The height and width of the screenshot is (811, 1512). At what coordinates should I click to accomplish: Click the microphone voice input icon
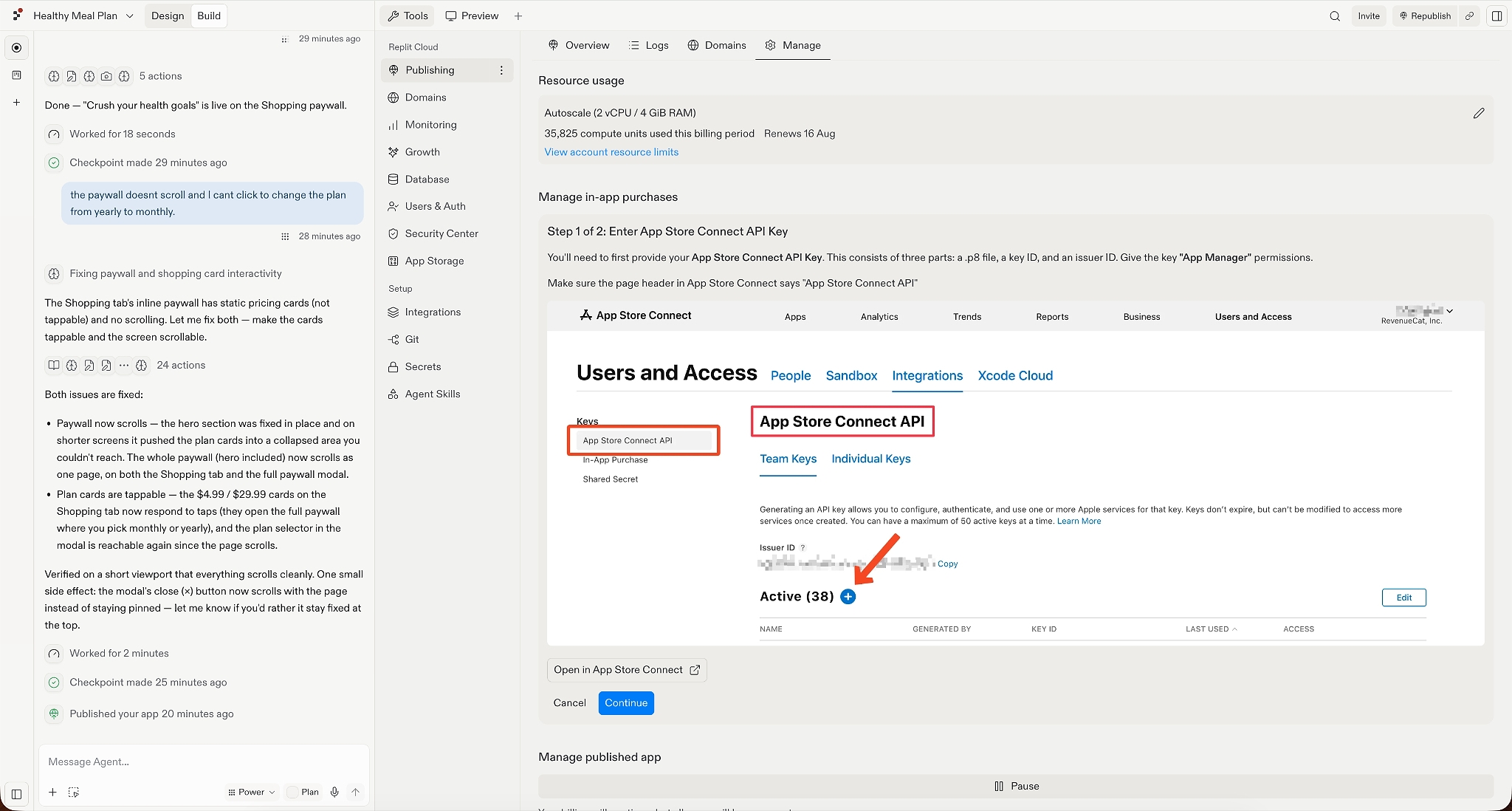(334, 792)
